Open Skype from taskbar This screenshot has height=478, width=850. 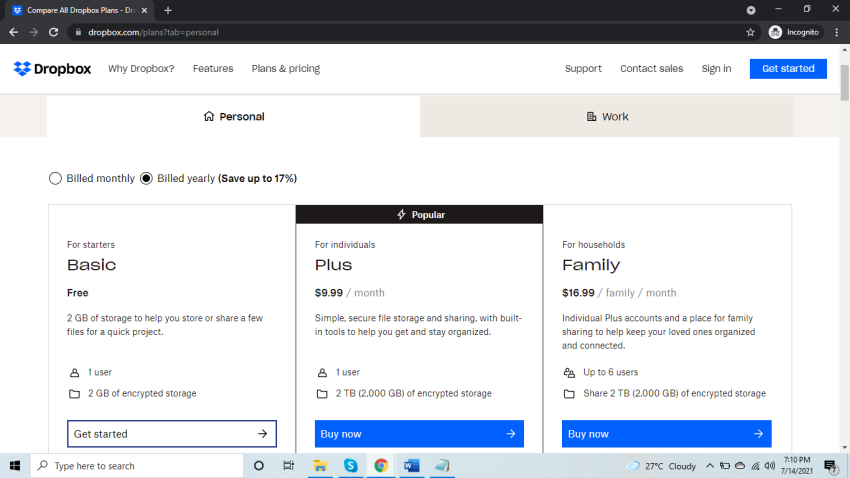(351, 466)
